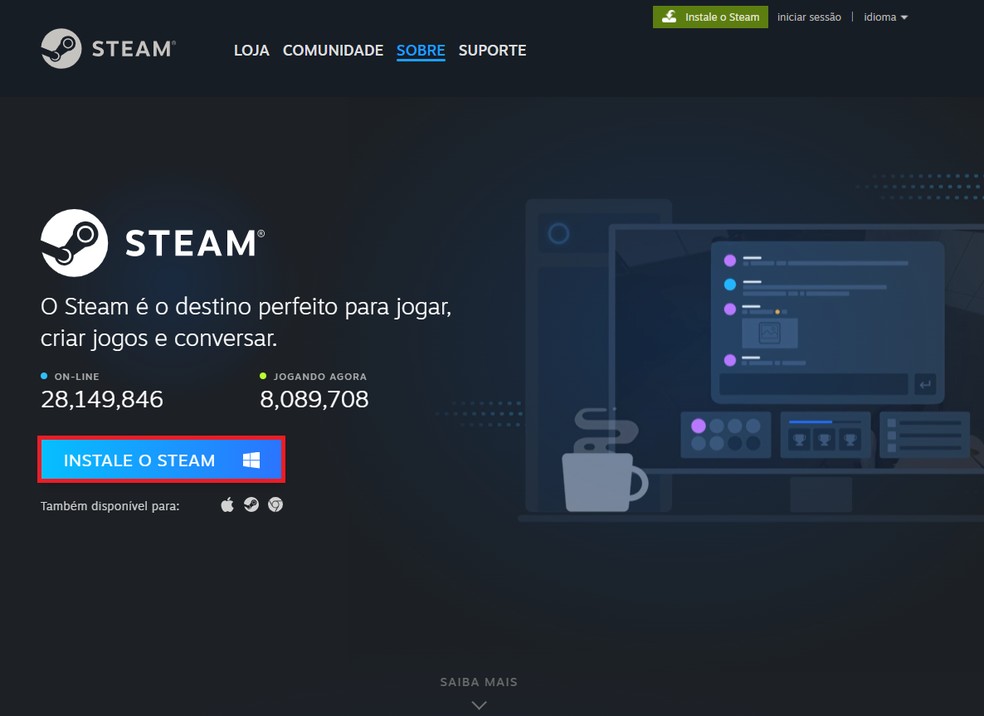
Task: Open the COMUNIDADE section
Action: (x=333, y=50)
